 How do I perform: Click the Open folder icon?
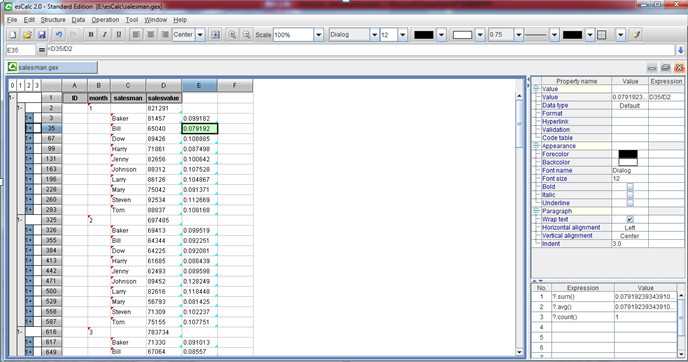[27, 35]
